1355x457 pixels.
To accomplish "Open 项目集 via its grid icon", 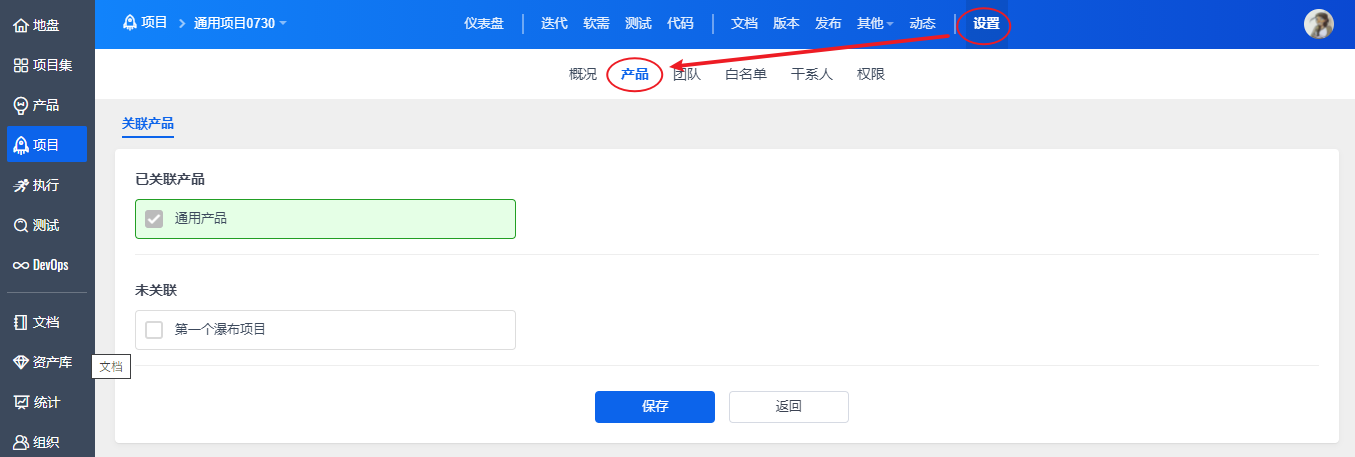I will 20,65.
